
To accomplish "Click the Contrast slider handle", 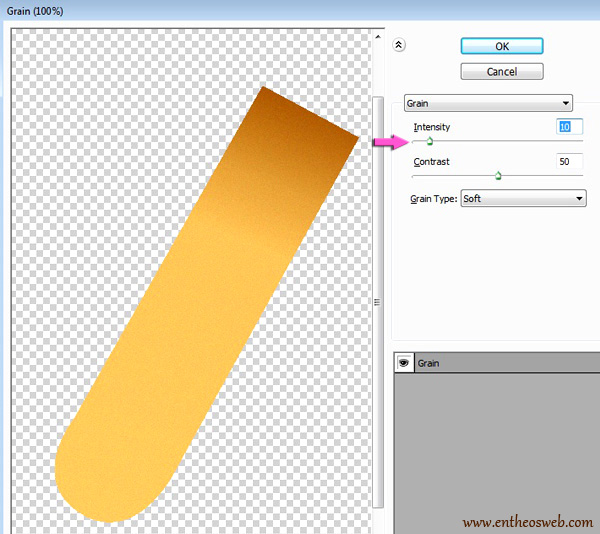I will pyautogui.click(x=498, y=176).
